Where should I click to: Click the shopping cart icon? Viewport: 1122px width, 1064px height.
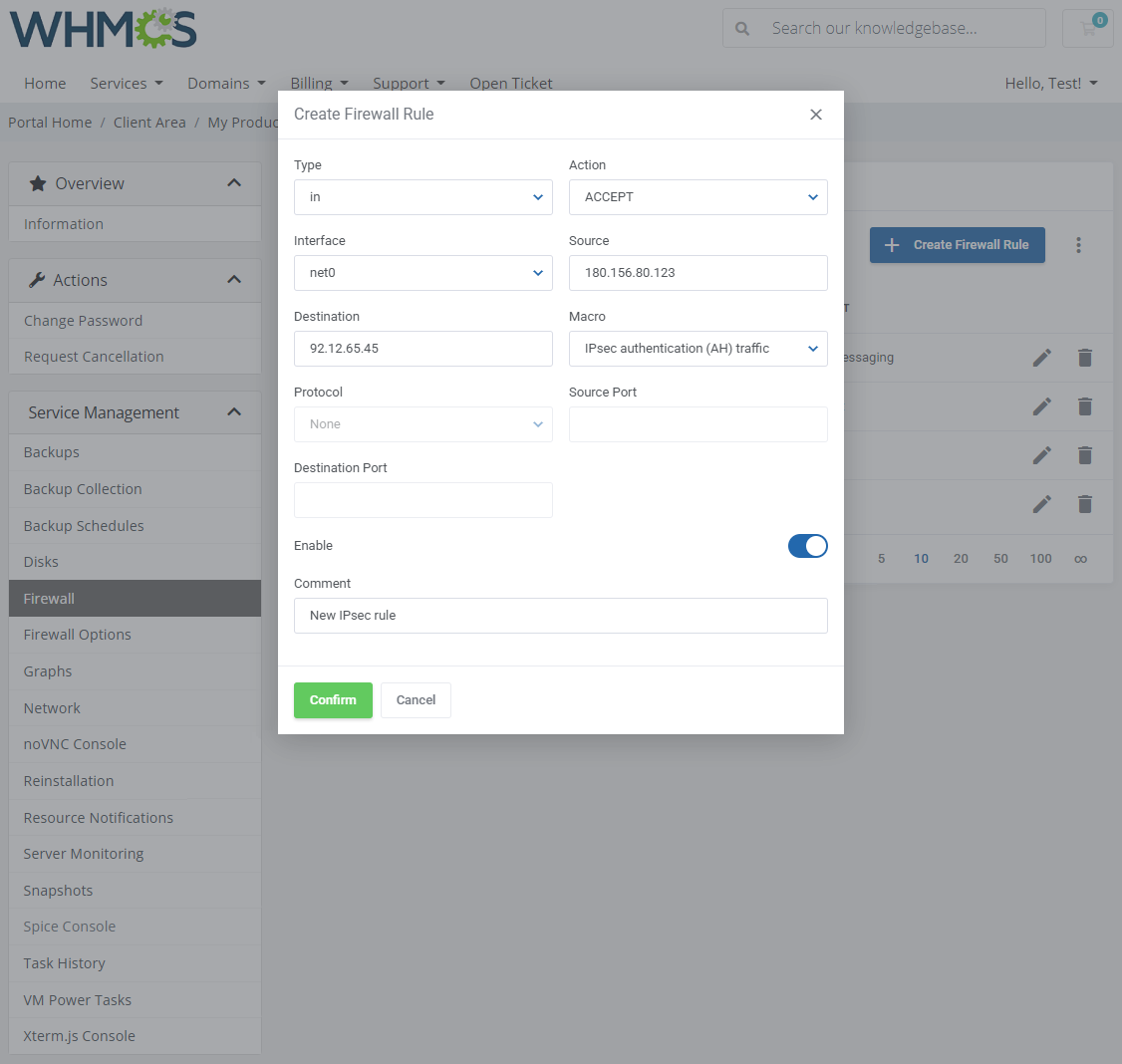(1087, 28)
